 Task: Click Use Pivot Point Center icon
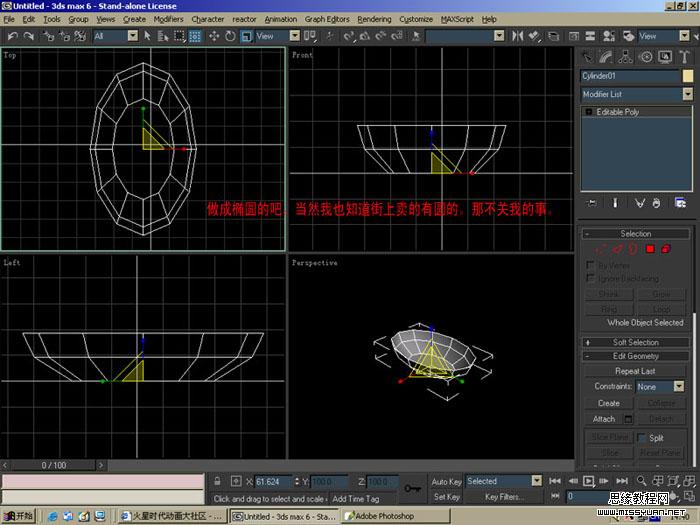(x=309, y=36)
